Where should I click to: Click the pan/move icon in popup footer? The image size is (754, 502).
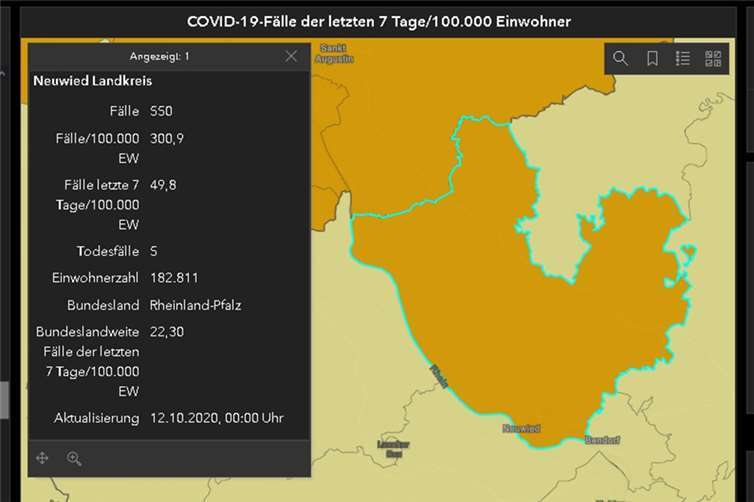point(43,458)
